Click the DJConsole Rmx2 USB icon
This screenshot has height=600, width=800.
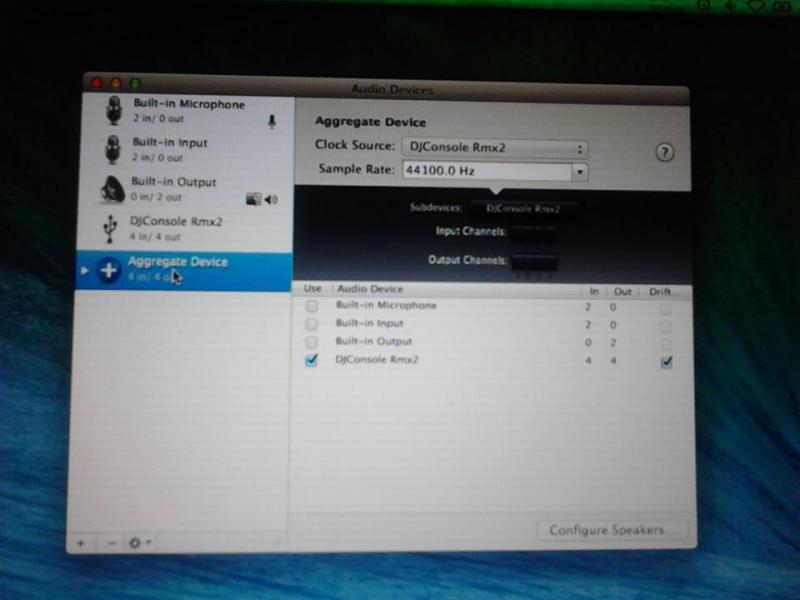(110, 228)
